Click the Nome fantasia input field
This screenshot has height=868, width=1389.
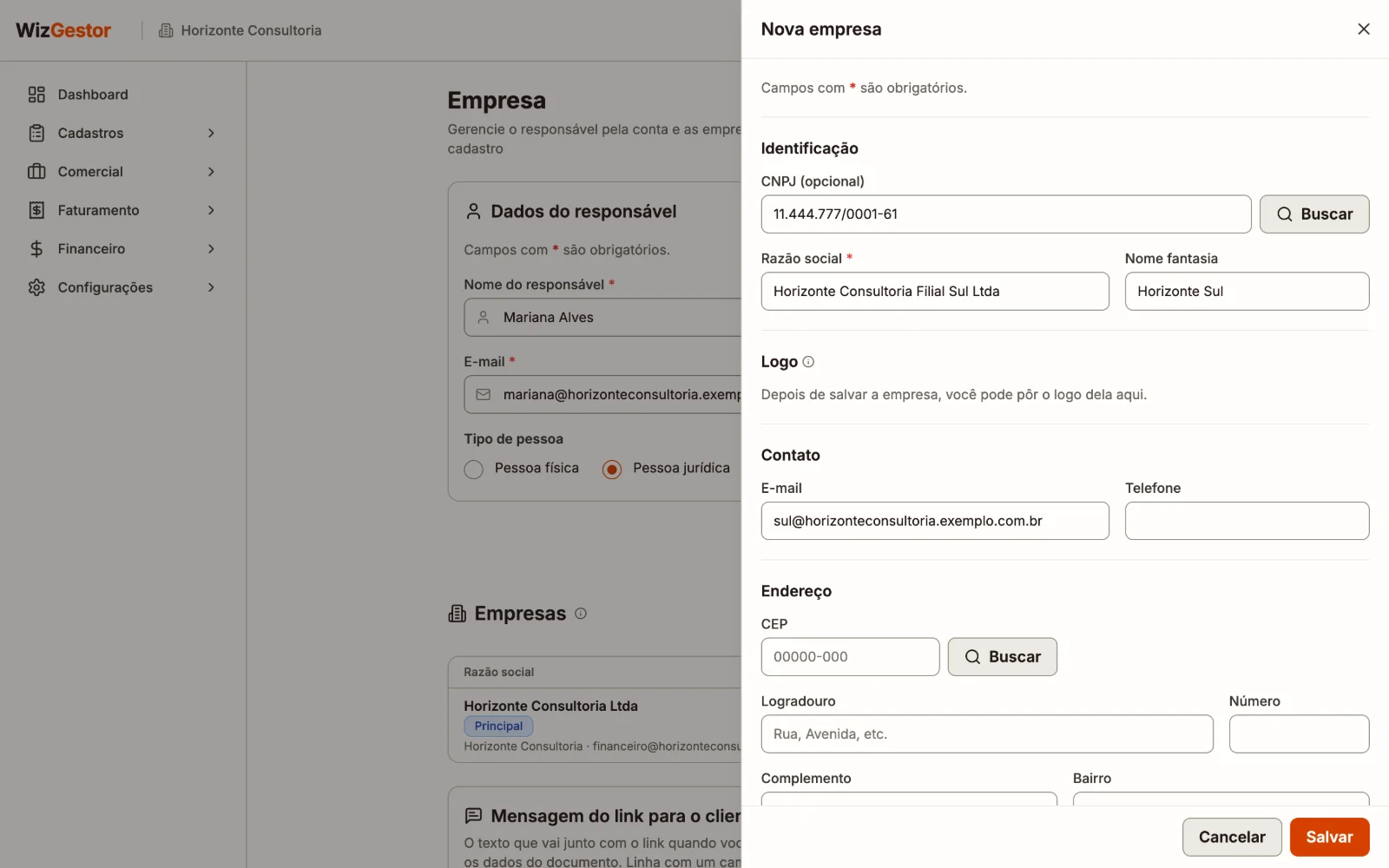click(x=1247, y=292)
